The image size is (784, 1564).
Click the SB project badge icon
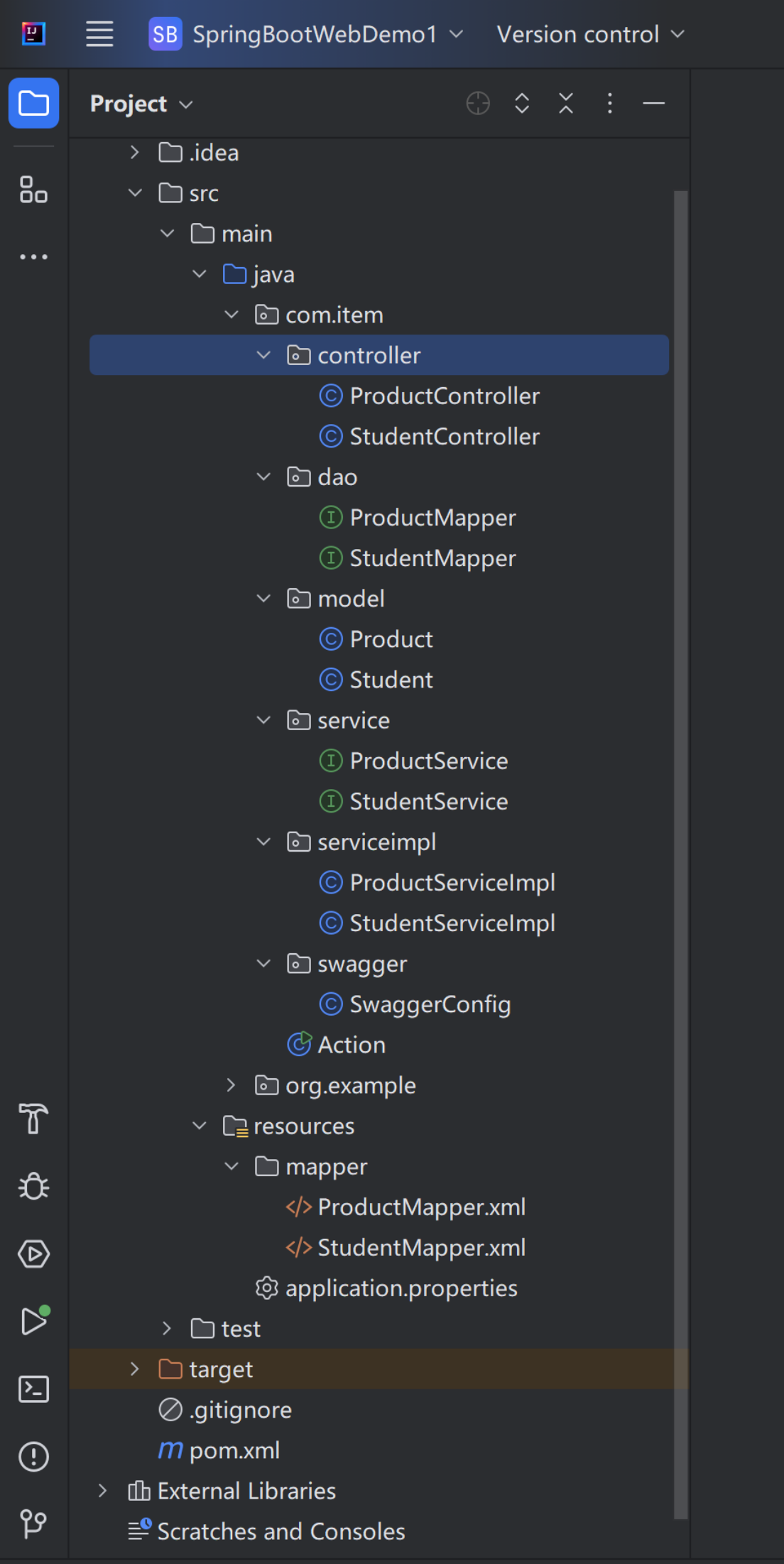pyautogui.click(x=165, y=33)
